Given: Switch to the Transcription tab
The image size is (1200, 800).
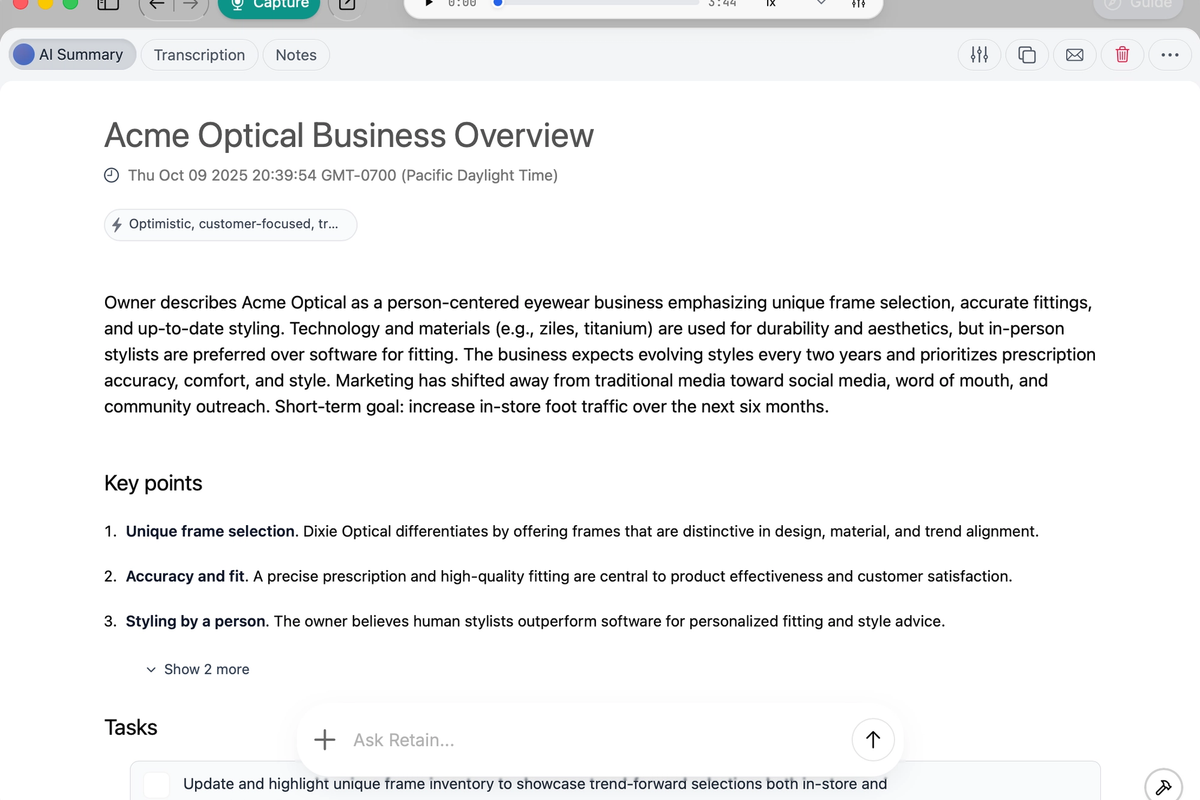Looking at the screenshot, I should pos(199,54).
